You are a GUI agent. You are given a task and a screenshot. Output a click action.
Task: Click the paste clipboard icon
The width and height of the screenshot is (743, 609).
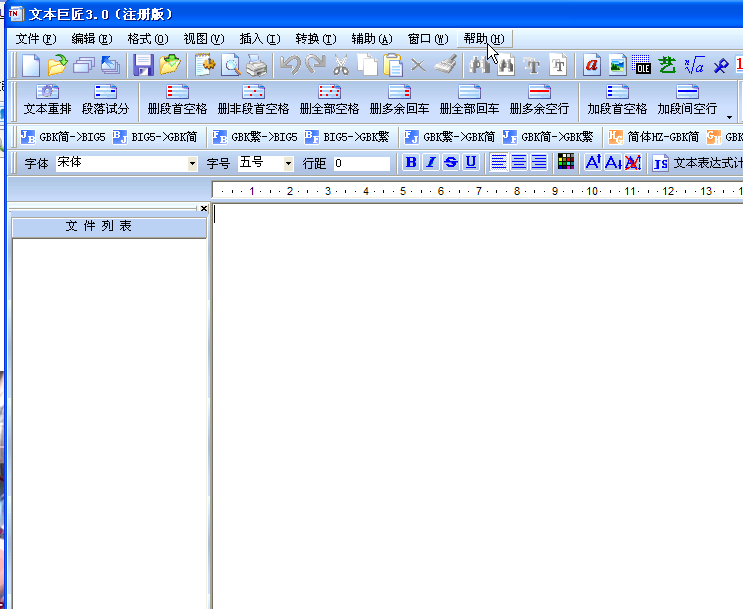(392, 65)
